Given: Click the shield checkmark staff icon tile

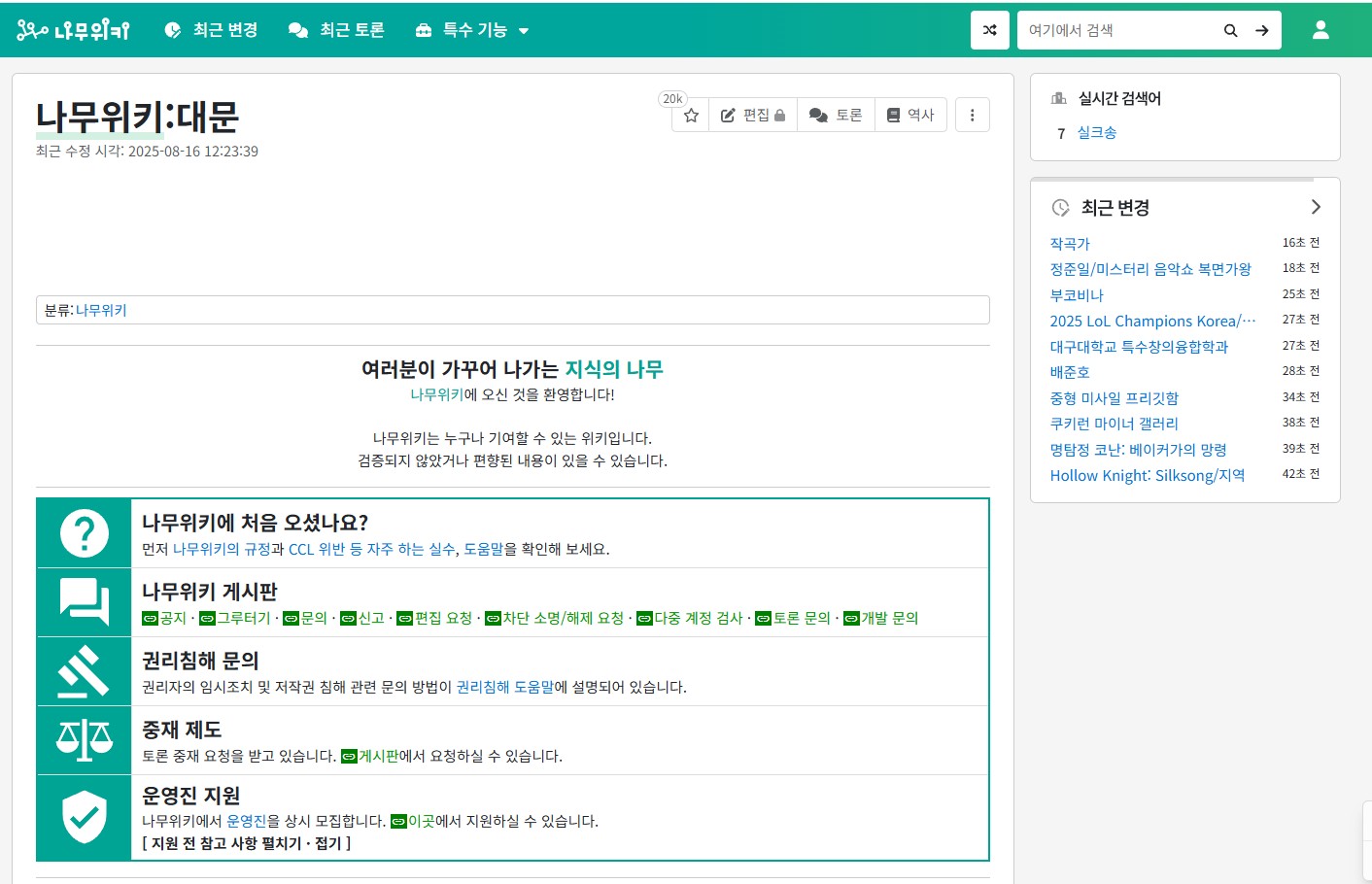Looking at the screenshot, I should (x=85, y=817).
